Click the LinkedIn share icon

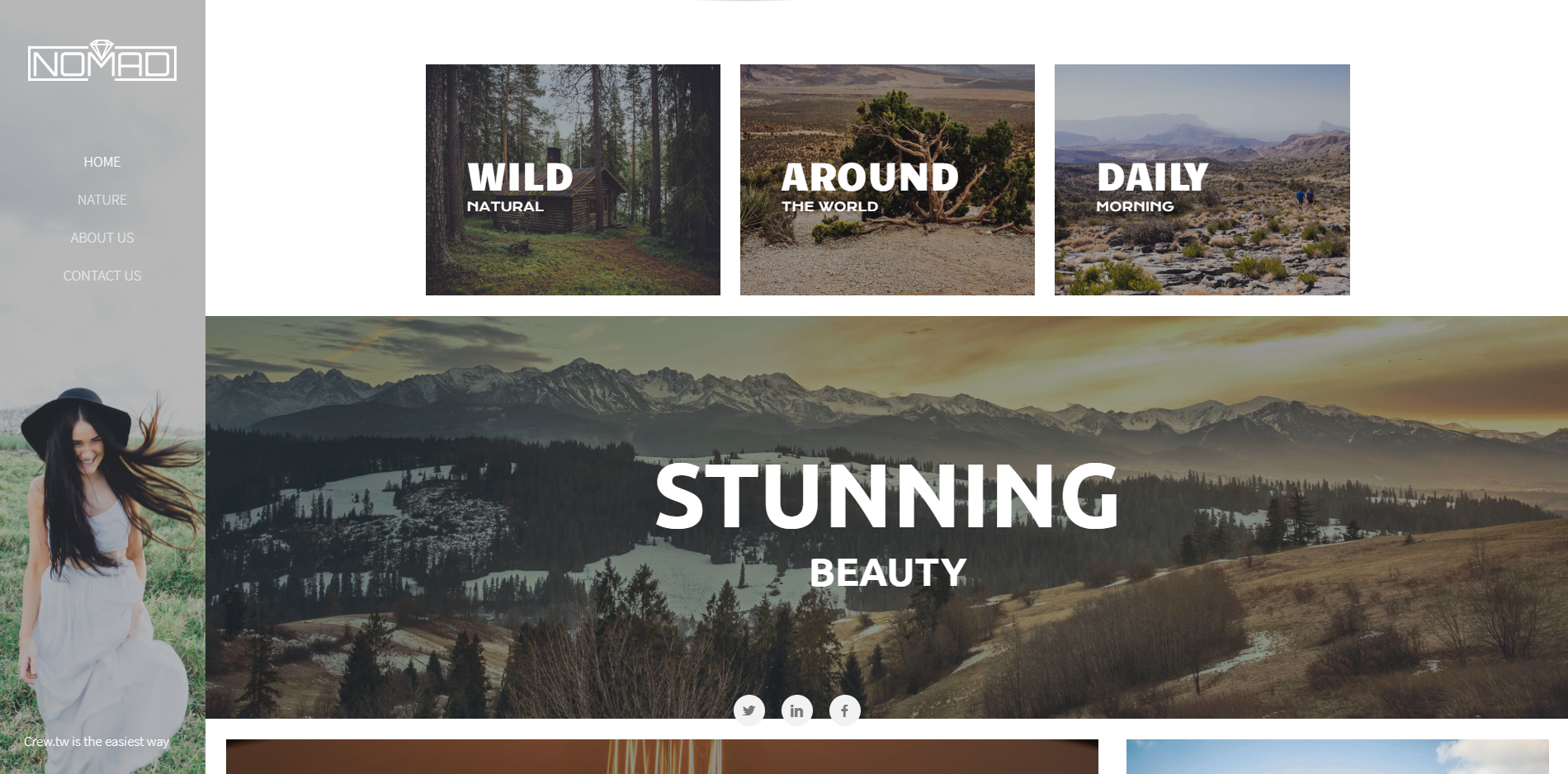coord(796,710)
